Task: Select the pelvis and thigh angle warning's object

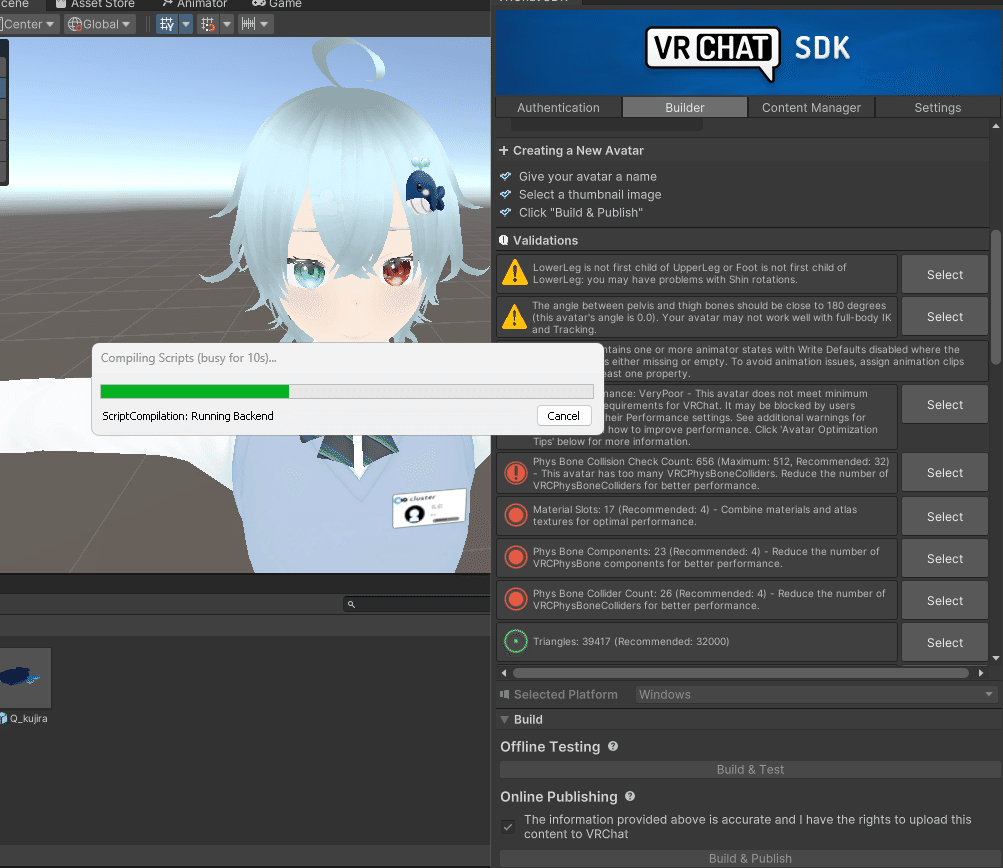Action: tap(945, 317)
